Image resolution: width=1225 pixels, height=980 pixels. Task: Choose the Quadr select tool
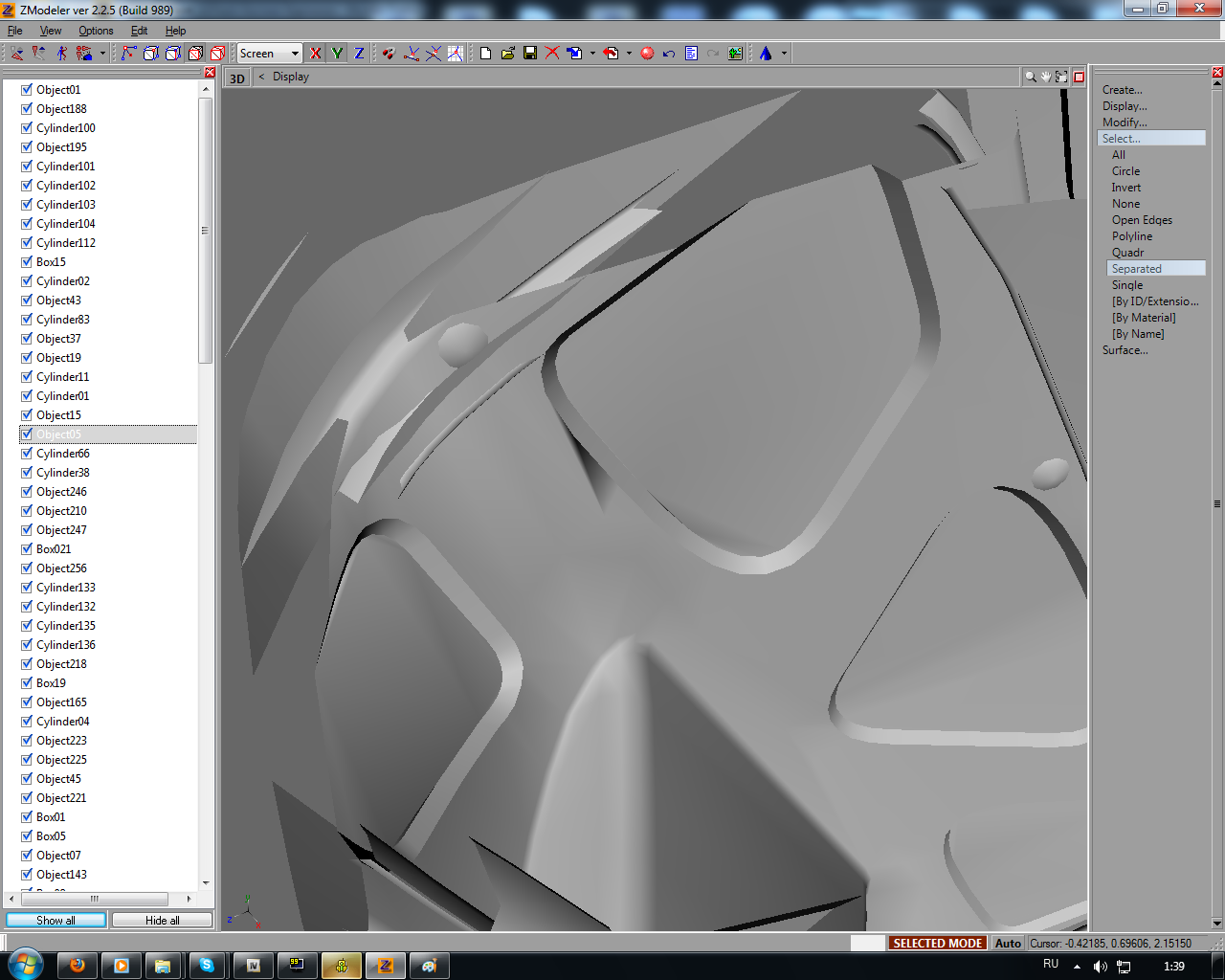[1127, 253]
